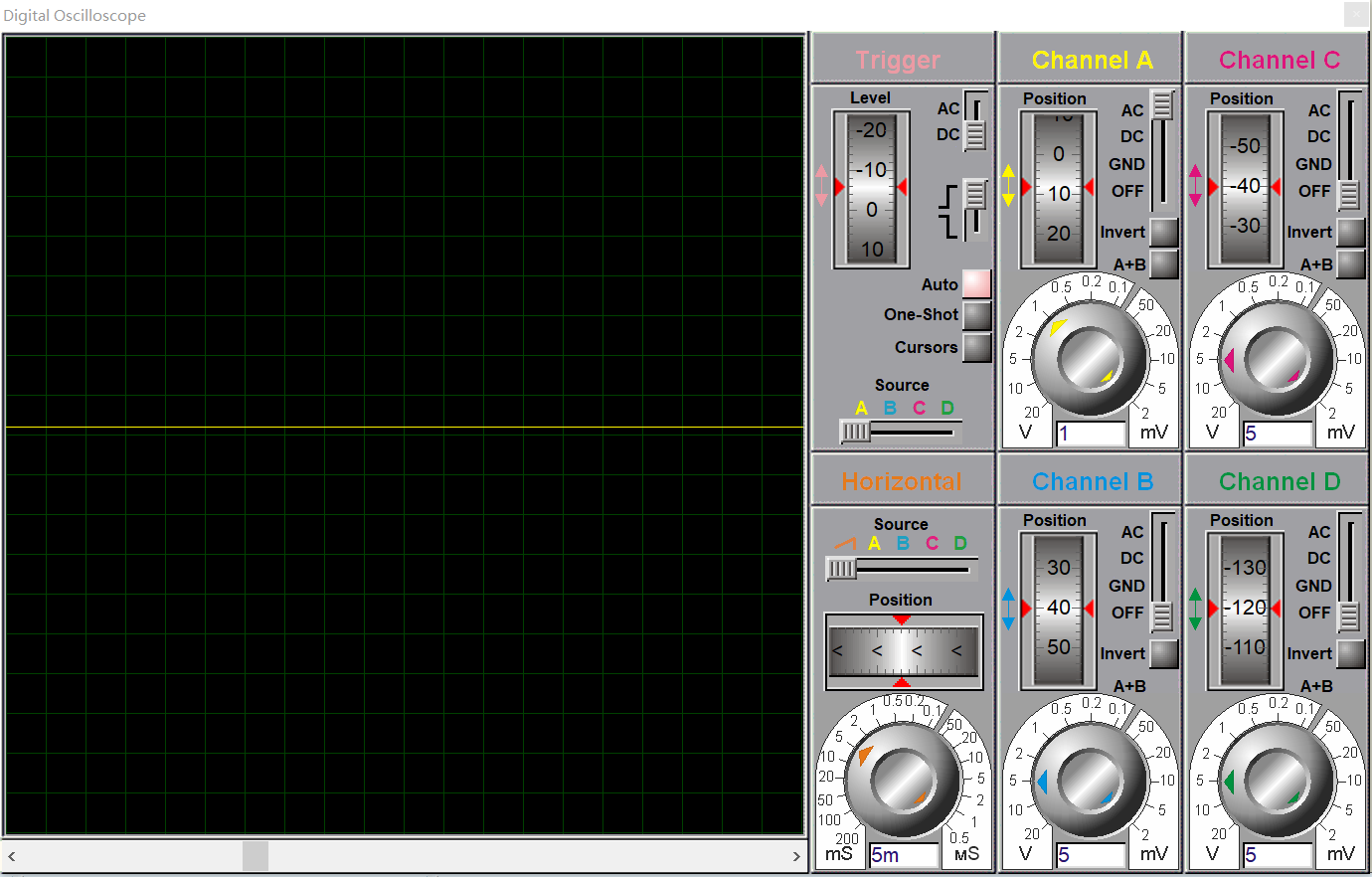The image size is (1372, 877).
Task: Click Trigger Source letter D
Action: [x=947, y=408]
